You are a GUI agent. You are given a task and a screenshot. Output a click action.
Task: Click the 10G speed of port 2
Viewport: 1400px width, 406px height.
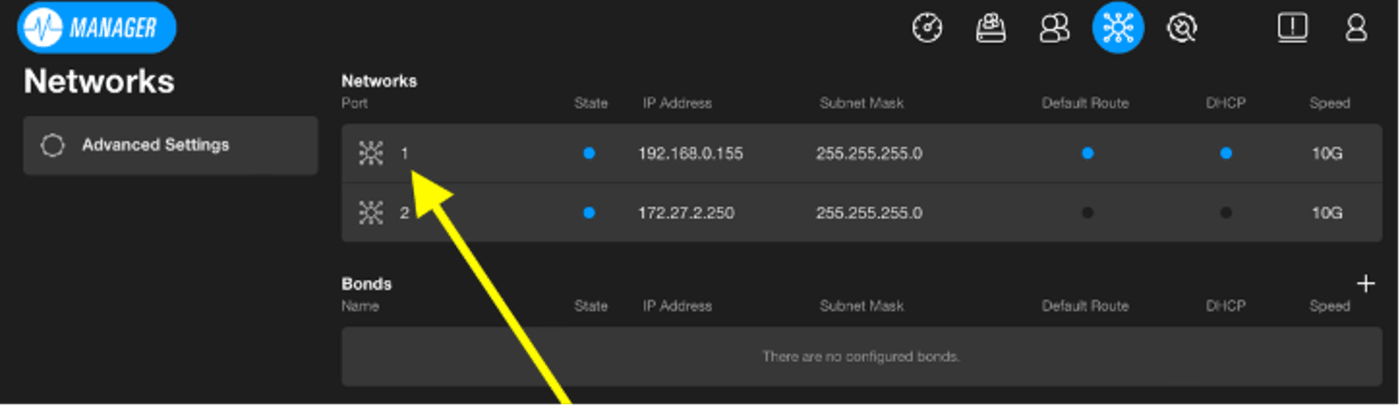[1326, 213]
